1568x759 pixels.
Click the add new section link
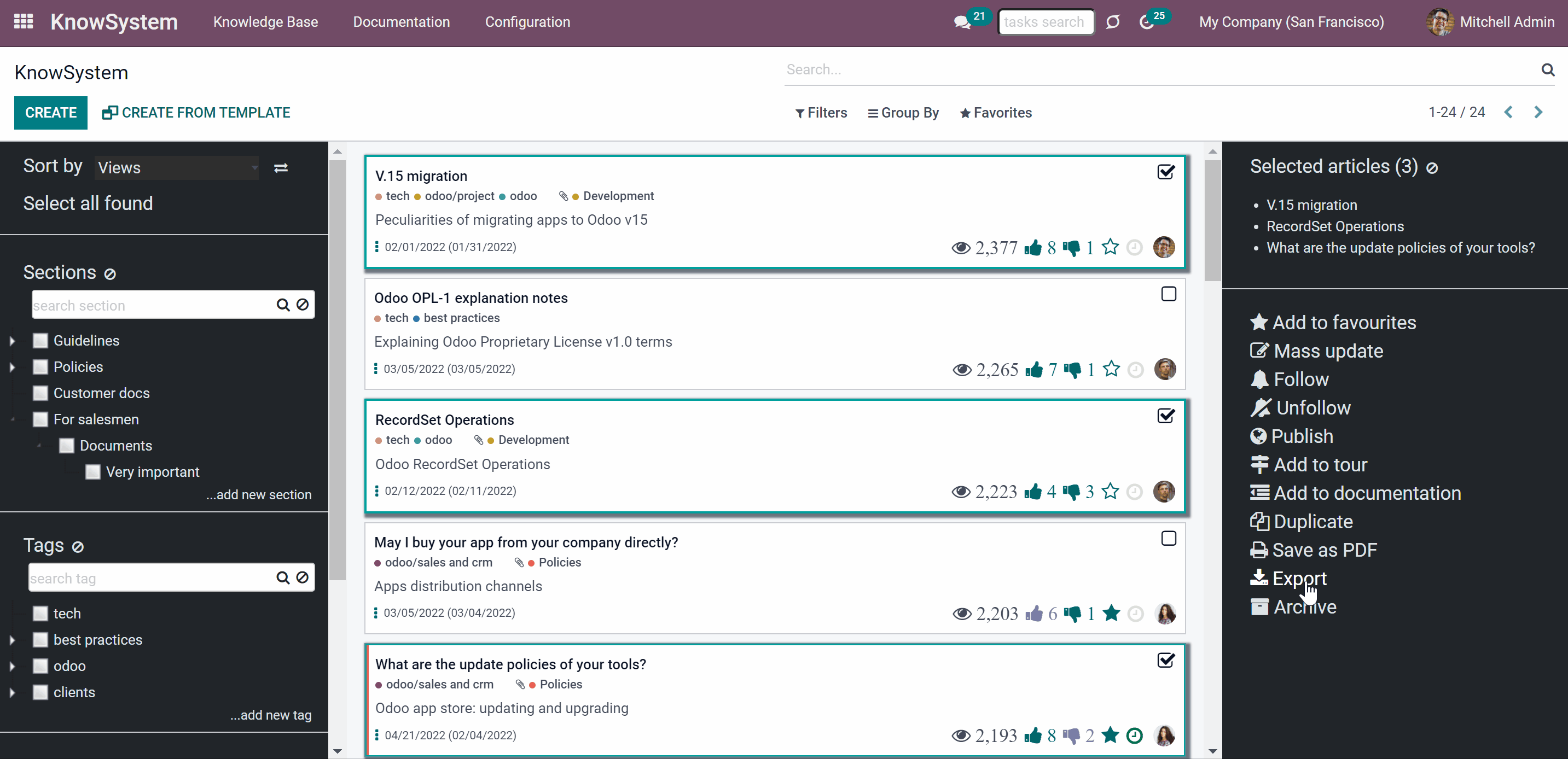pyautogui.click(x=259, y=495)
